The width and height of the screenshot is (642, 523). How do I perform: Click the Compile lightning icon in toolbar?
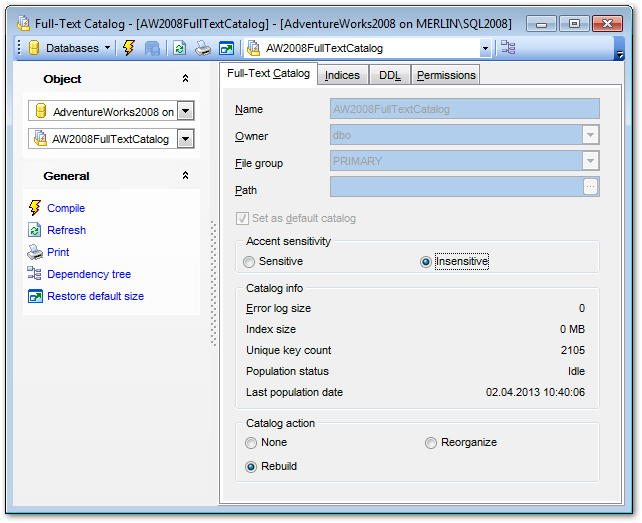129,48
